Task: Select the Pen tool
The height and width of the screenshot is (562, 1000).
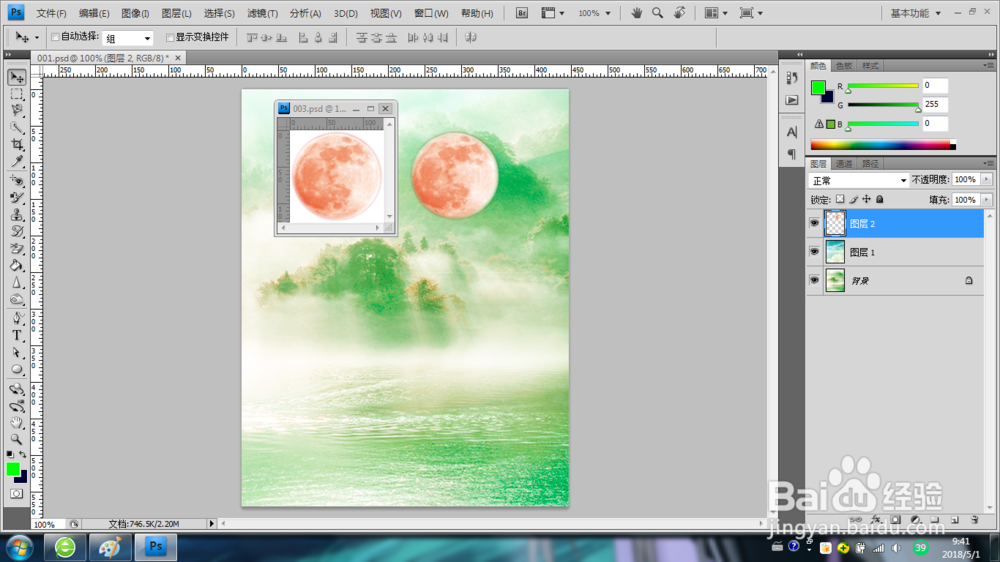Action: [17, 319]
